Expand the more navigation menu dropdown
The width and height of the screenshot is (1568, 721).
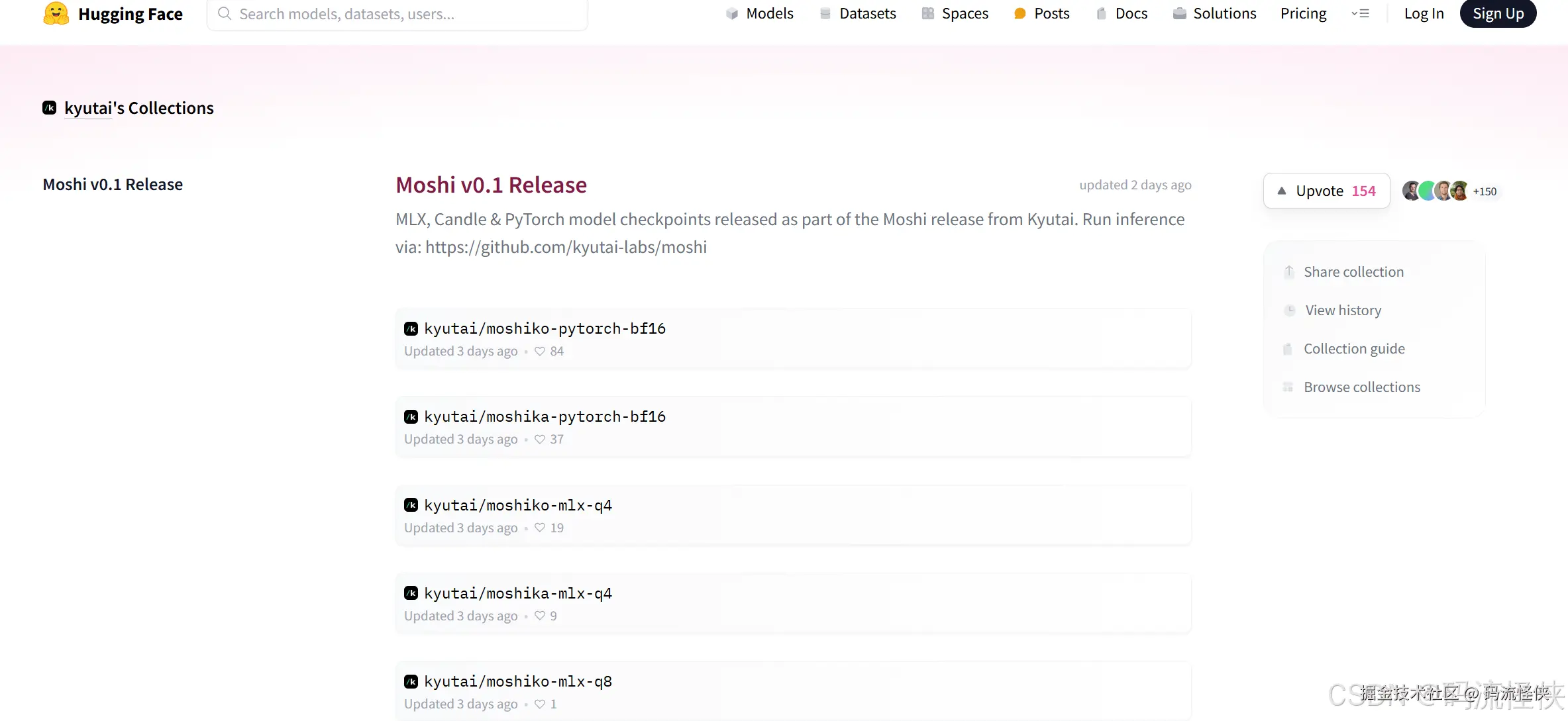(1360, 14)
